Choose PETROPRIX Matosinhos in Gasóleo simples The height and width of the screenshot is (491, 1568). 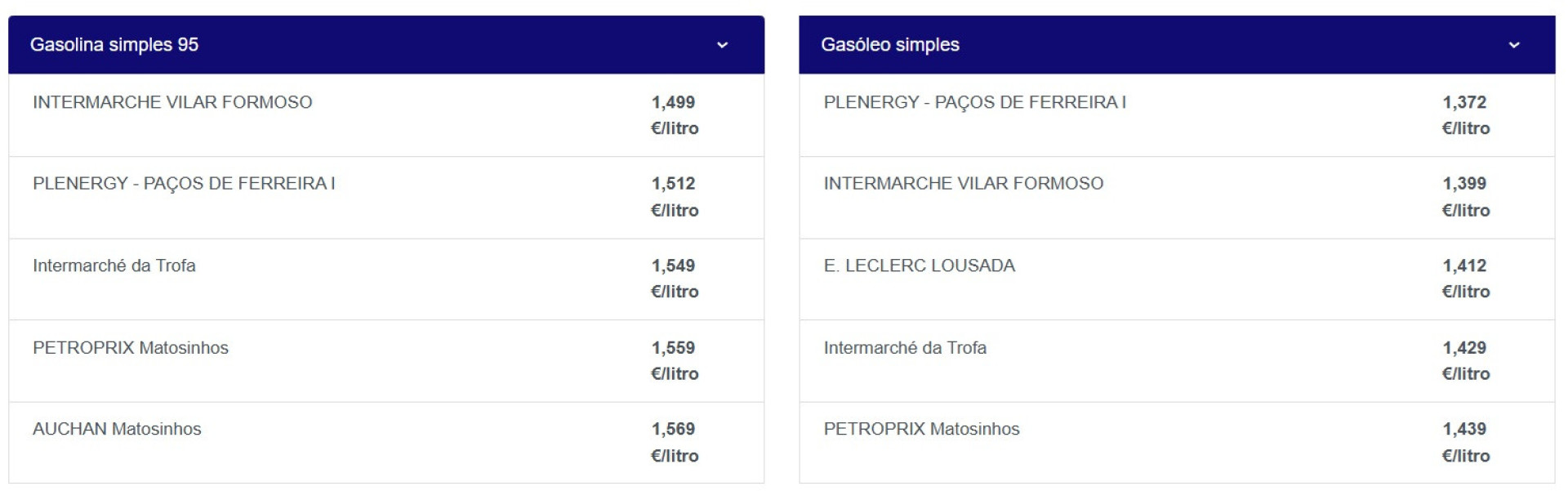click(921, 429)
